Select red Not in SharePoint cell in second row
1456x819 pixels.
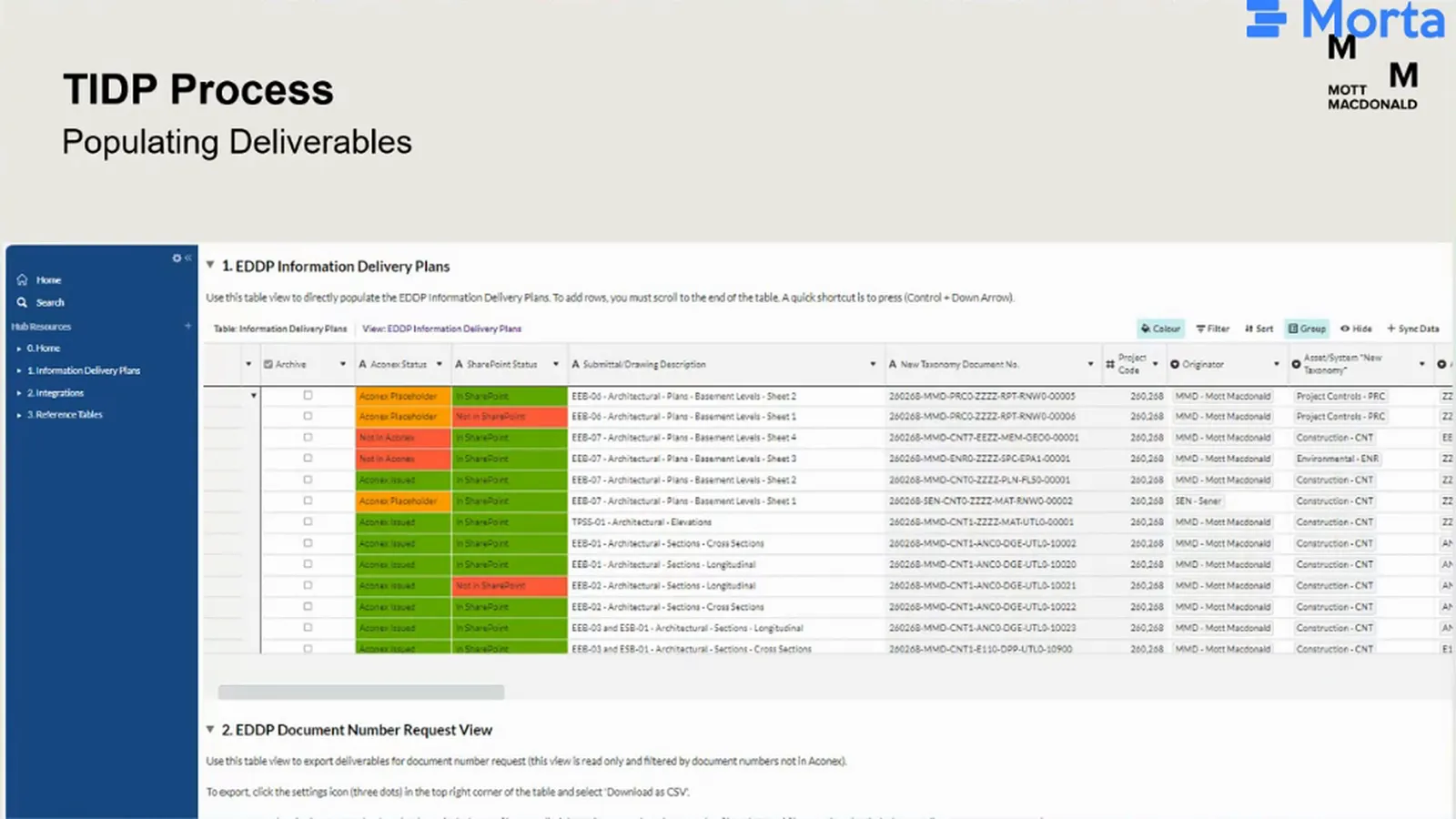[x=510, y=416]
